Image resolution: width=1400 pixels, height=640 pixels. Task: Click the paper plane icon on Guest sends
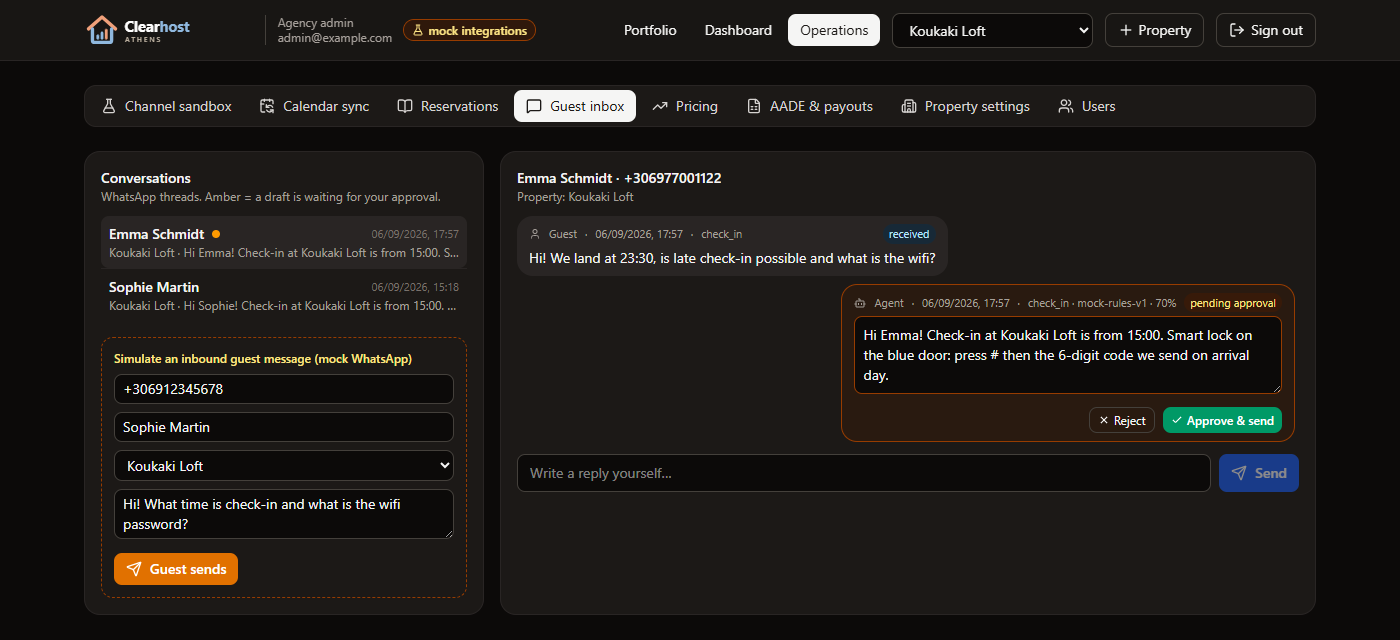point(134,569)
